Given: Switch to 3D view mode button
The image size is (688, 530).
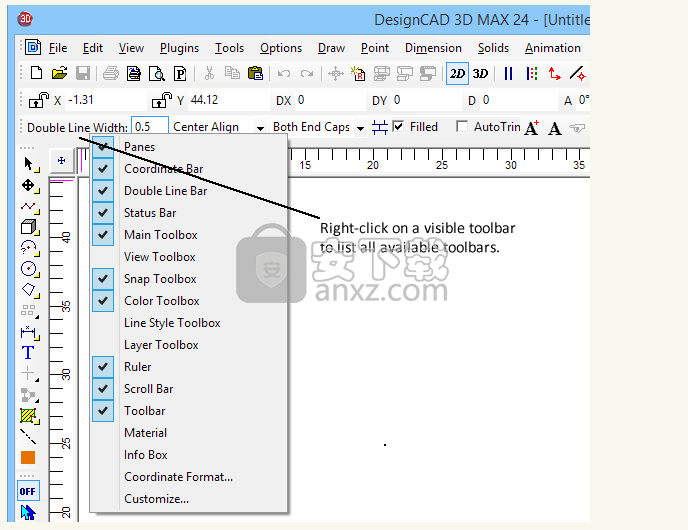Looking at the screenshot, I should click(x=481, y=73).
